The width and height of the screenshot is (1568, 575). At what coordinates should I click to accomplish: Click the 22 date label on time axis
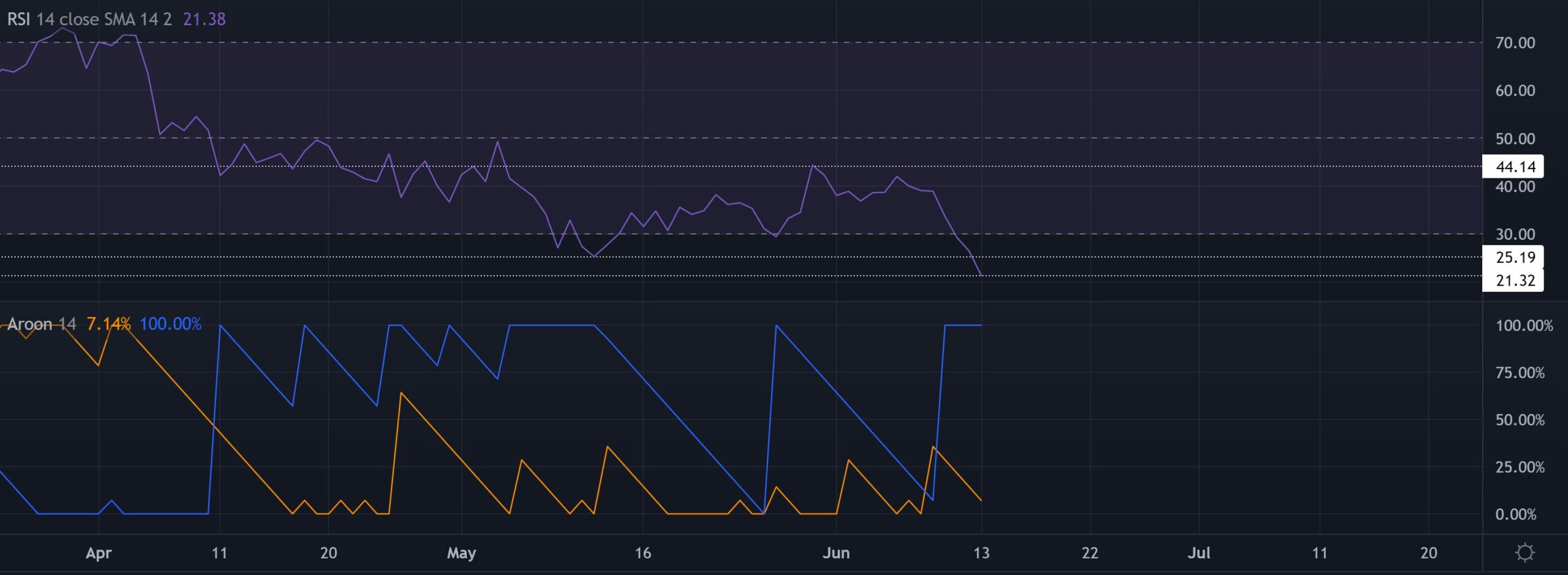pyautogui.click(x=1090, y=553)
